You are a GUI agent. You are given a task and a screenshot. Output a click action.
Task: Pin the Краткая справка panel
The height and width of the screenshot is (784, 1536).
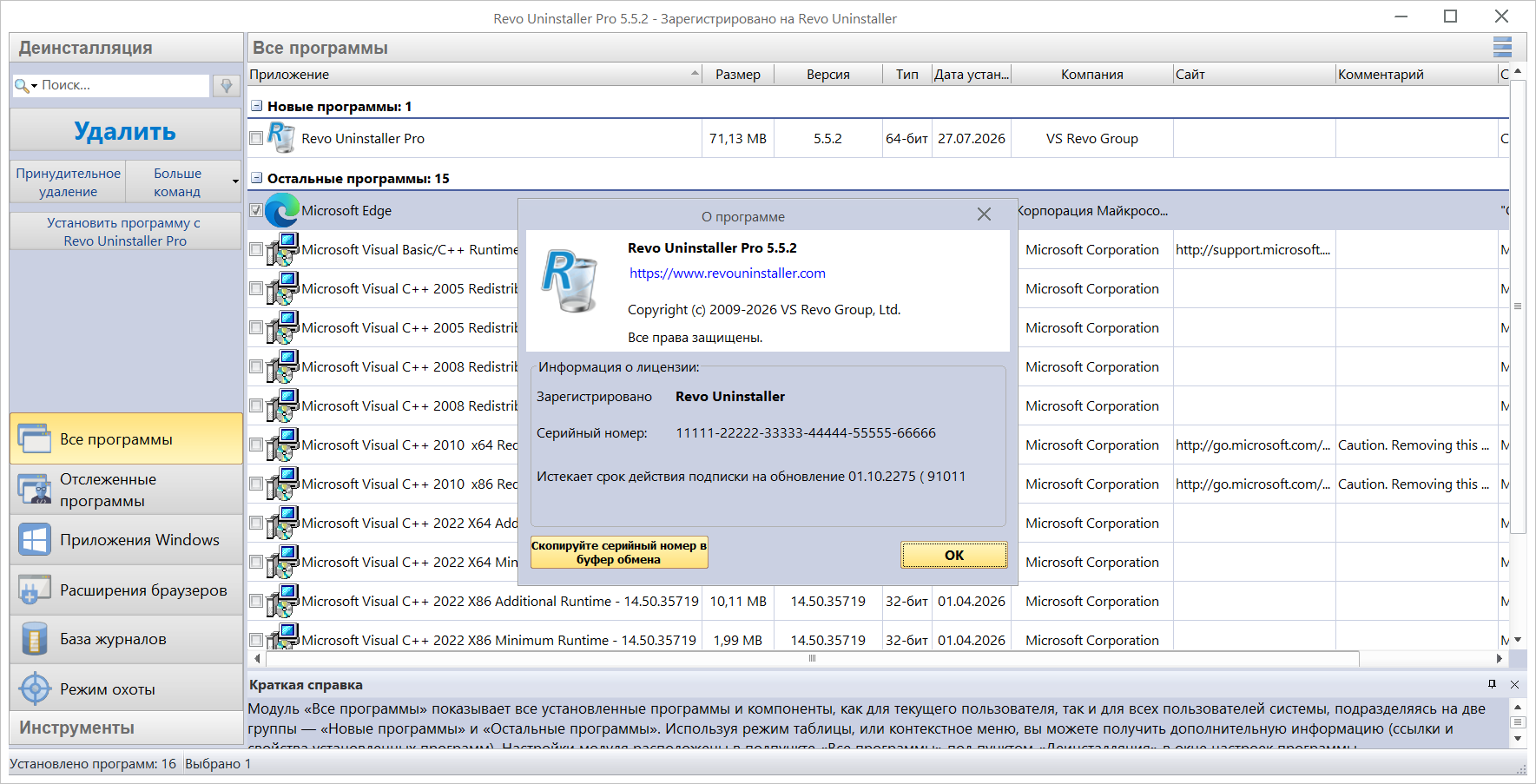coord(1493,684)
